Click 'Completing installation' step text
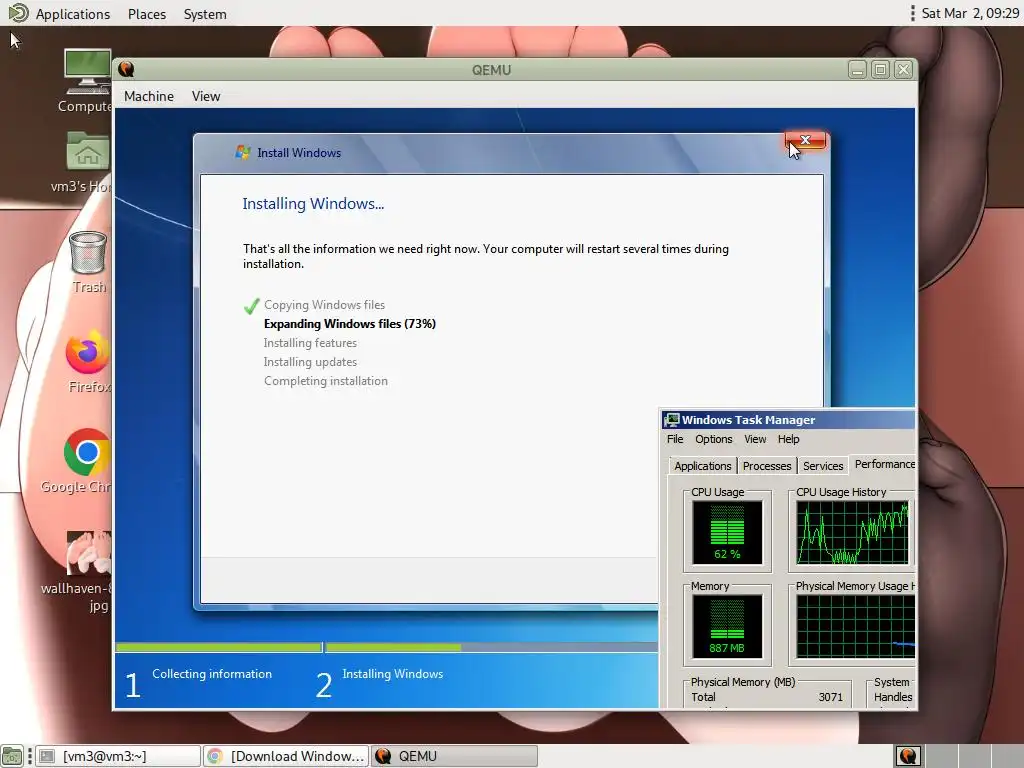 pyautogui.click(x=325, y=381)
